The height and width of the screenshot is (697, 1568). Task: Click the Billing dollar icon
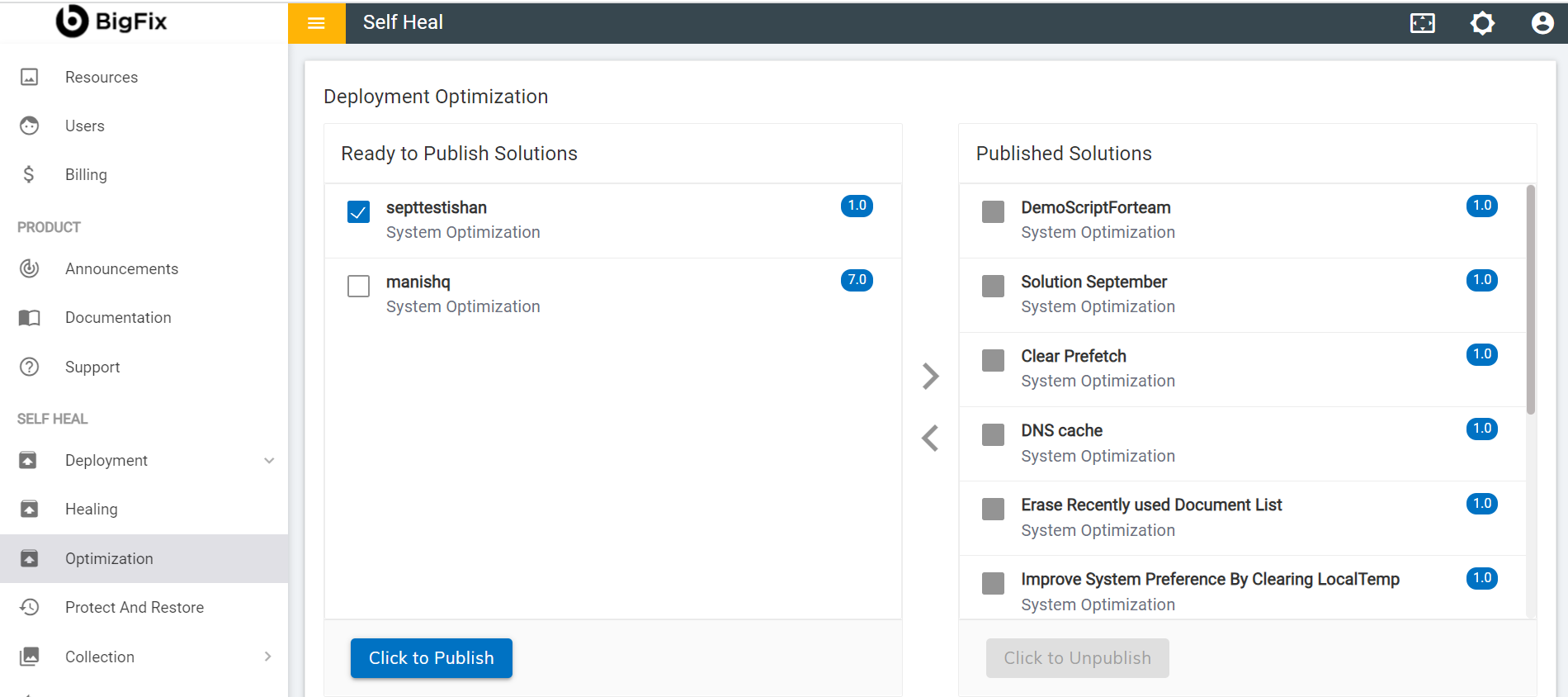29,174
